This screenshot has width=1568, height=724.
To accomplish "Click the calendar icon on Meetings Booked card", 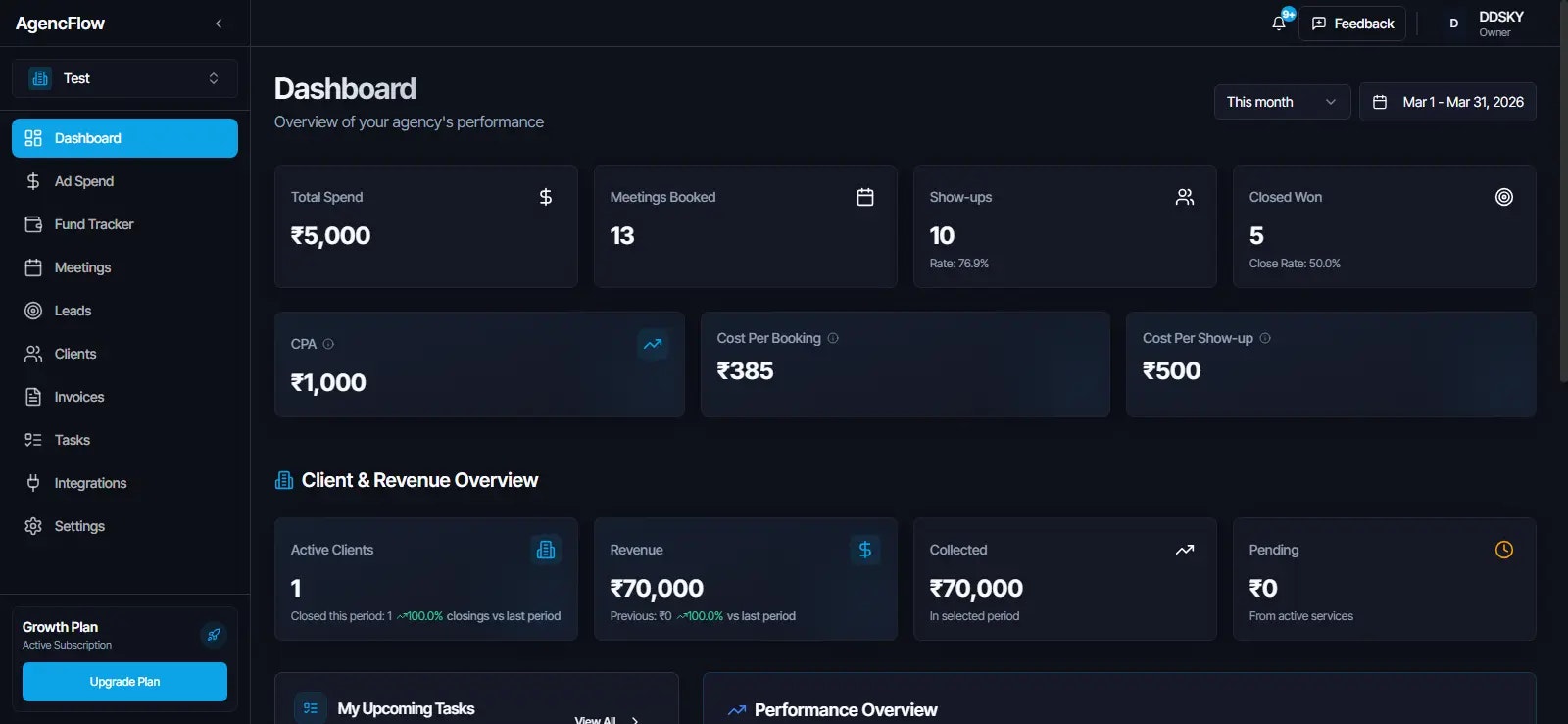I will pos(865,197).
